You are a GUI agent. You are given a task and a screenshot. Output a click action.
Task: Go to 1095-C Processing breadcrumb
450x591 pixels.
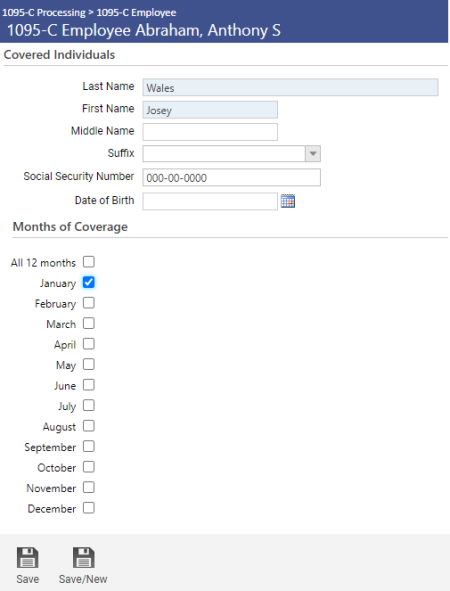(44, 12)
